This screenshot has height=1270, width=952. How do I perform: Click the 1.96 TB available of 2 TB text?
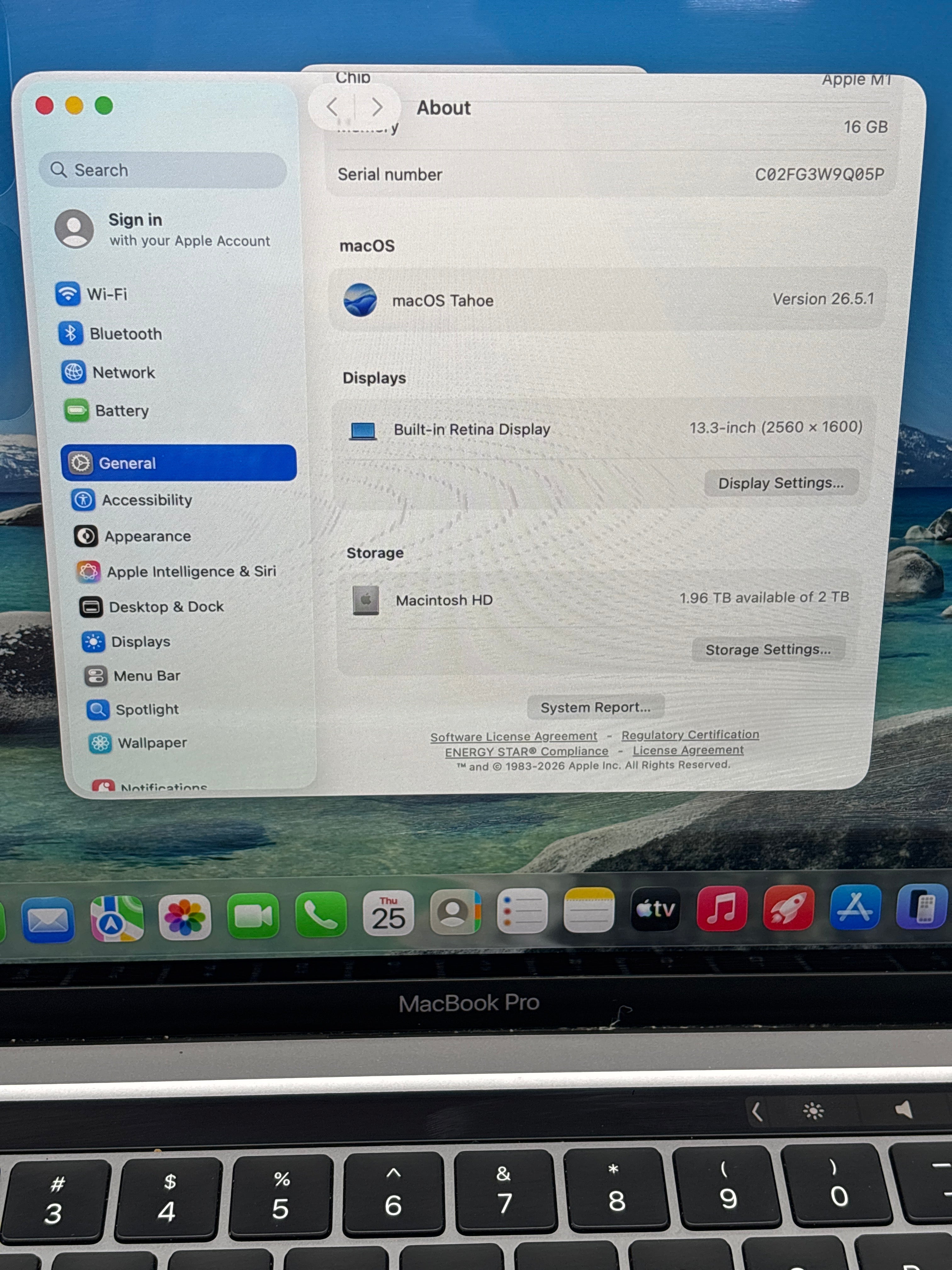click(x=764, y=598)
